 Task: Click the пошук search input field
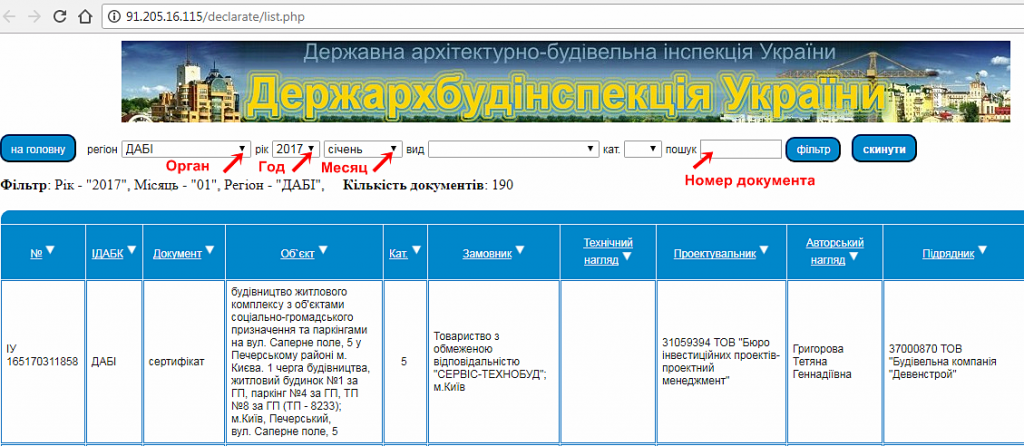coord(741,149)
